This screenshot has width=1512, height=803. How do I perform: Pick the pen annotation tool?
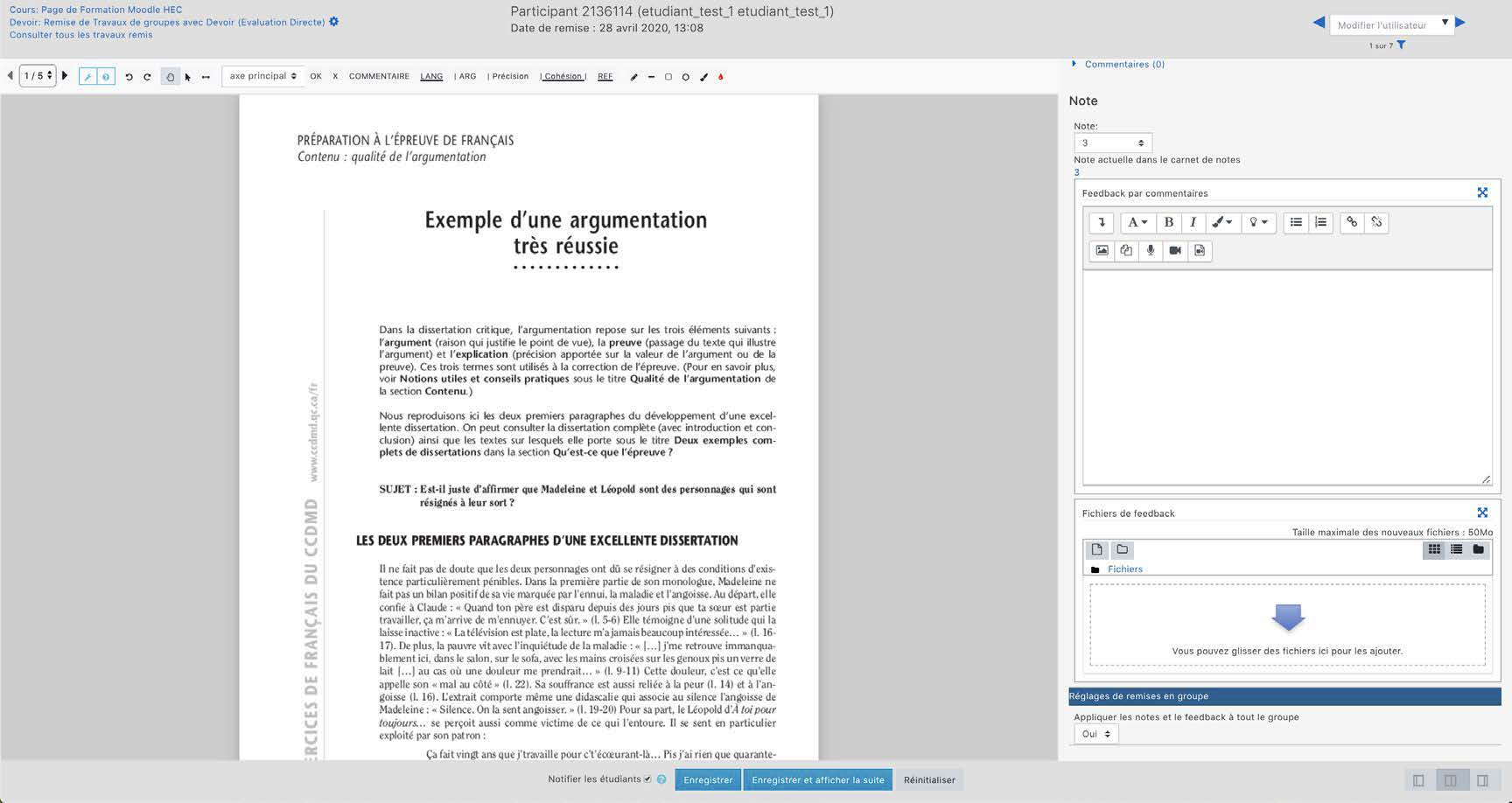pyautogui.click(x=634, y=77)
